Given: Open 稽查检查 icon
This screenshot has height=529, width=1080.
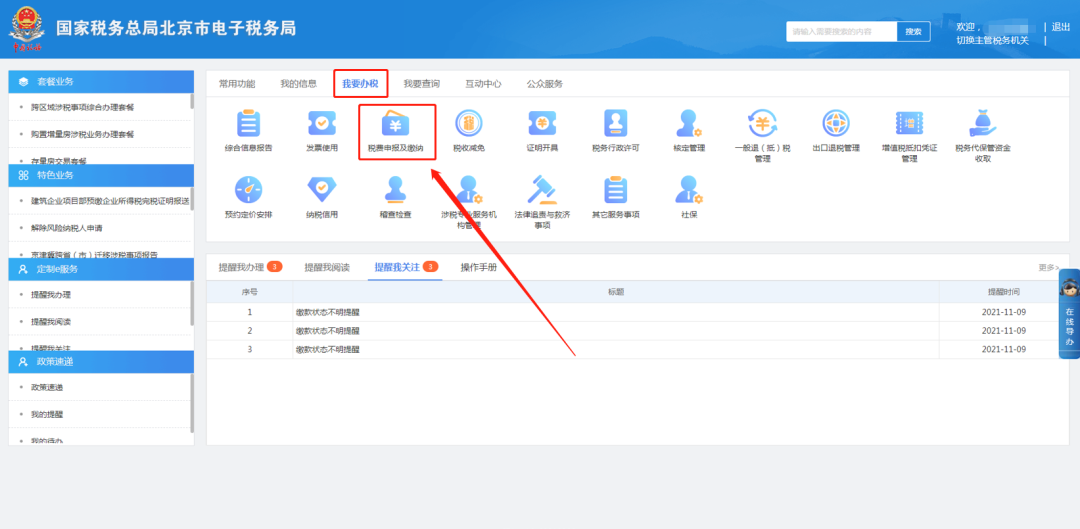Looking at the screenshot, I should pos(395,189).
